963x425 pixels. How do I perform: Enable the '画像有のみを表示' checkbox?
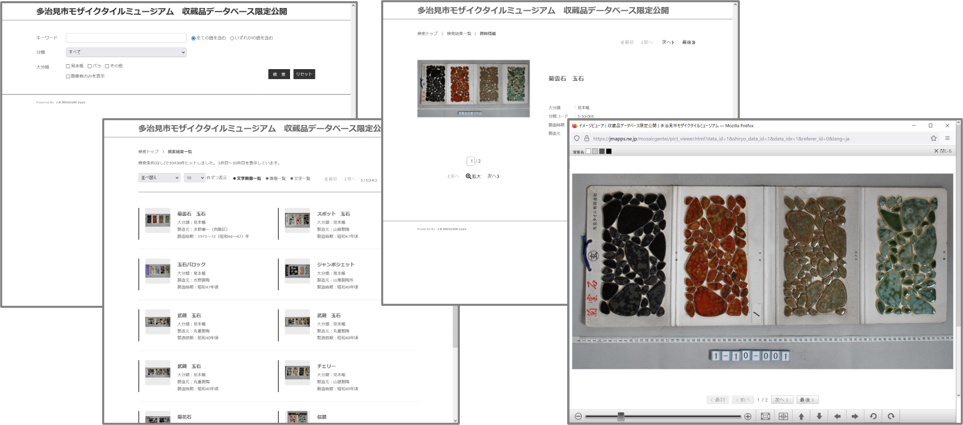coord(68,76)
